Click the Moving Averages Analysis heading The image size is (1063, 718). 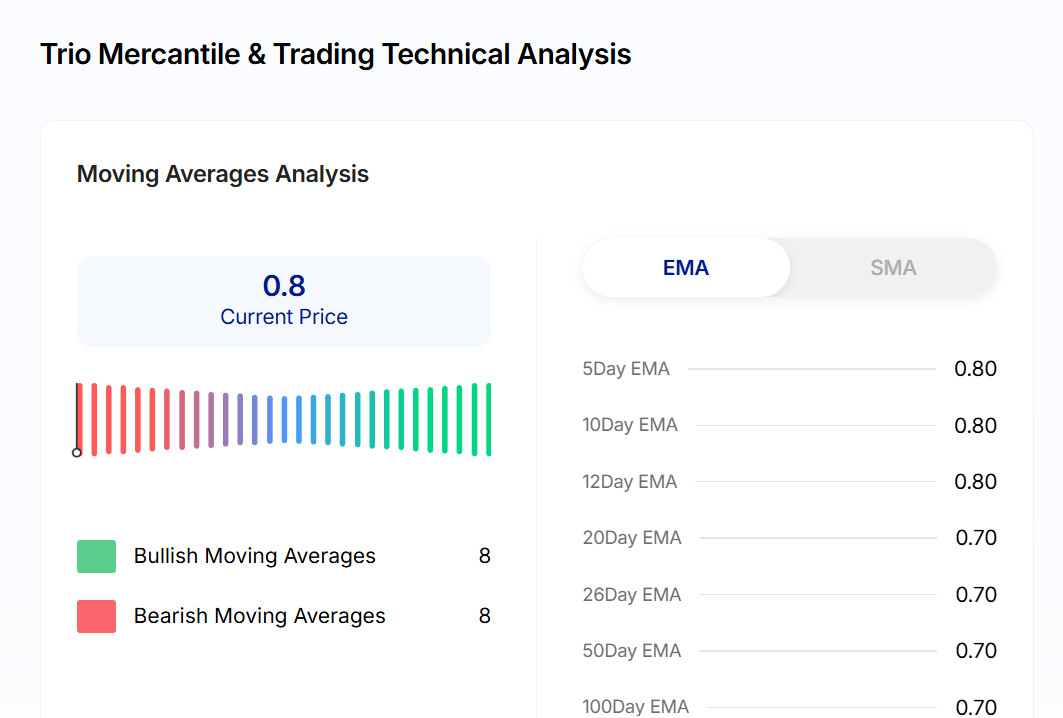(223, 174)
